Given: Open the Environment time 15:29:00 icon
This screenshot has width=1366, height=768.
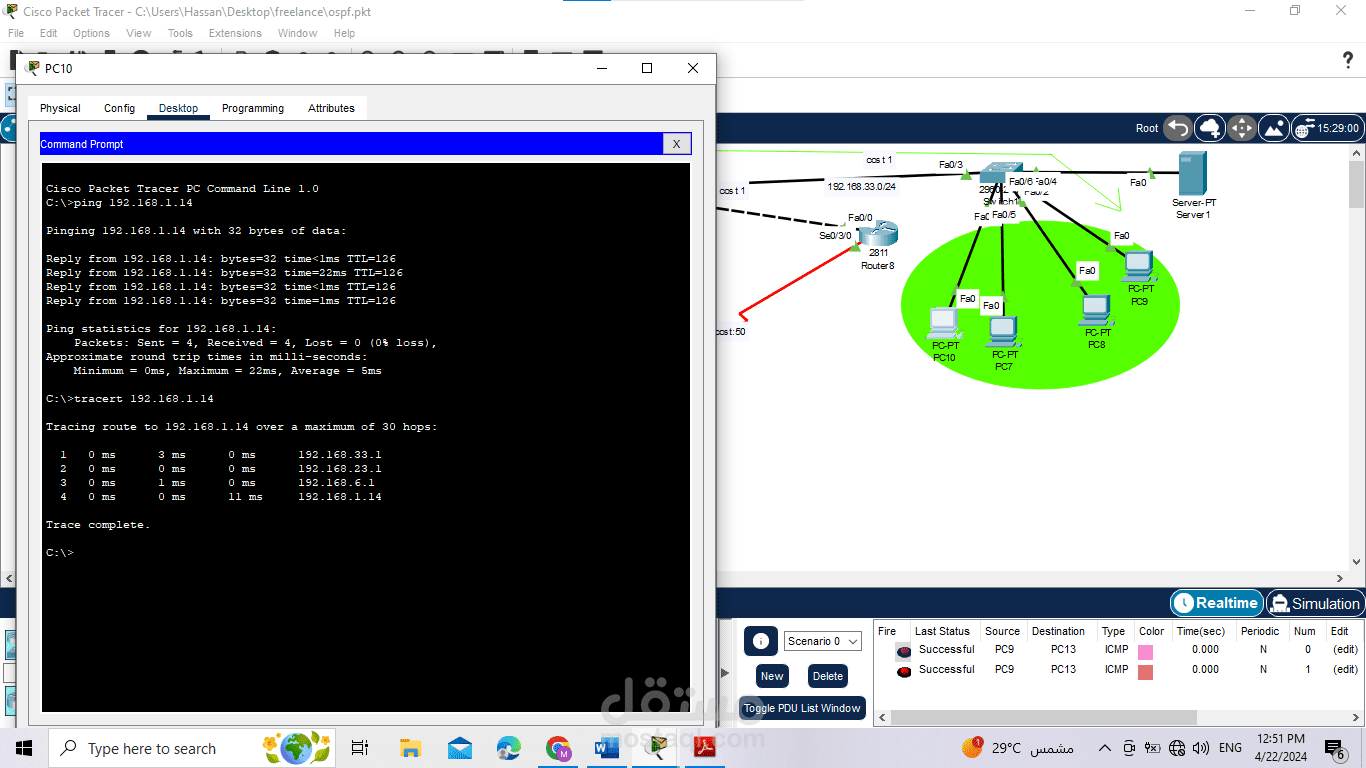Looking at the screenshot, I should pyautogui.click(x=1326, y=128).
